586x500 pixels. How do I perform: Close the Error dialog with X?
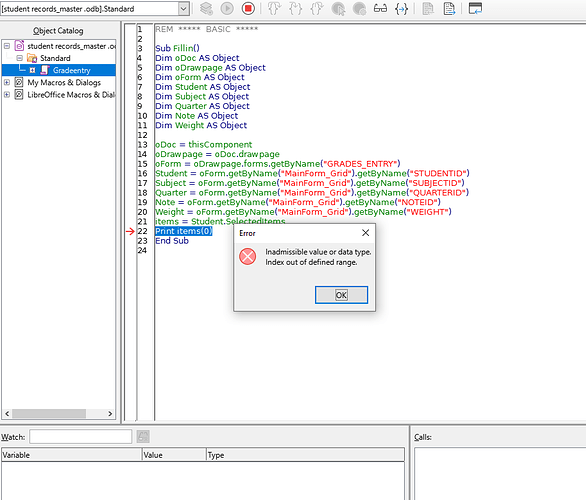[x=366, y=233]
